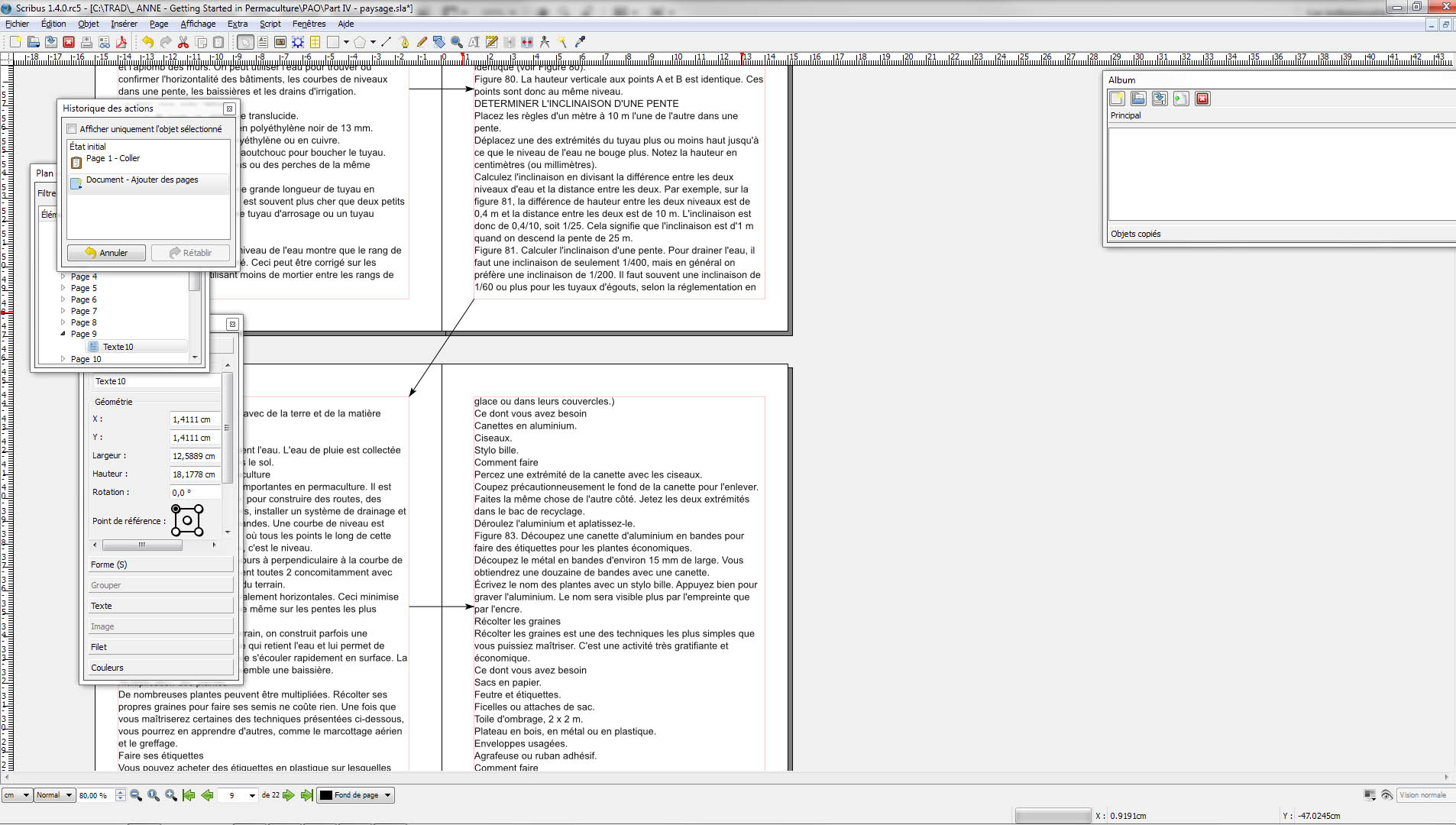Click the Annuler button in history panel
This screenshot has height=825, width=1456.
pyautogui.click(x=106, y=253)
